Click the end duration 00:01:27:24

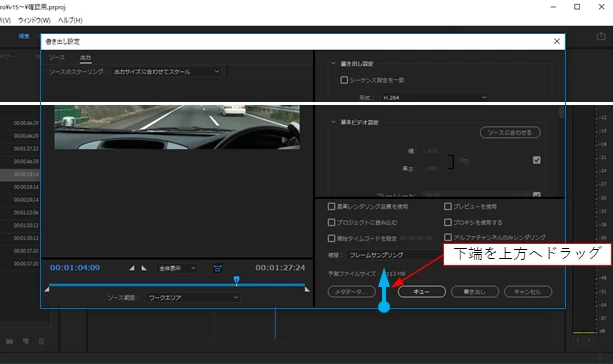[x=280, y=268]
